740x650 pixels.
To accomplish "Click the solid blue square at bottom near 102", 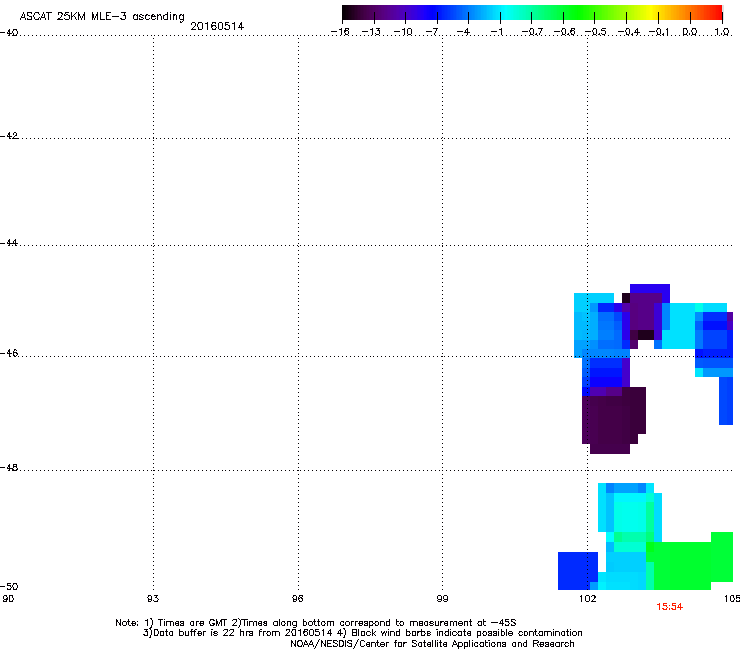I will (x=578, y=571).
